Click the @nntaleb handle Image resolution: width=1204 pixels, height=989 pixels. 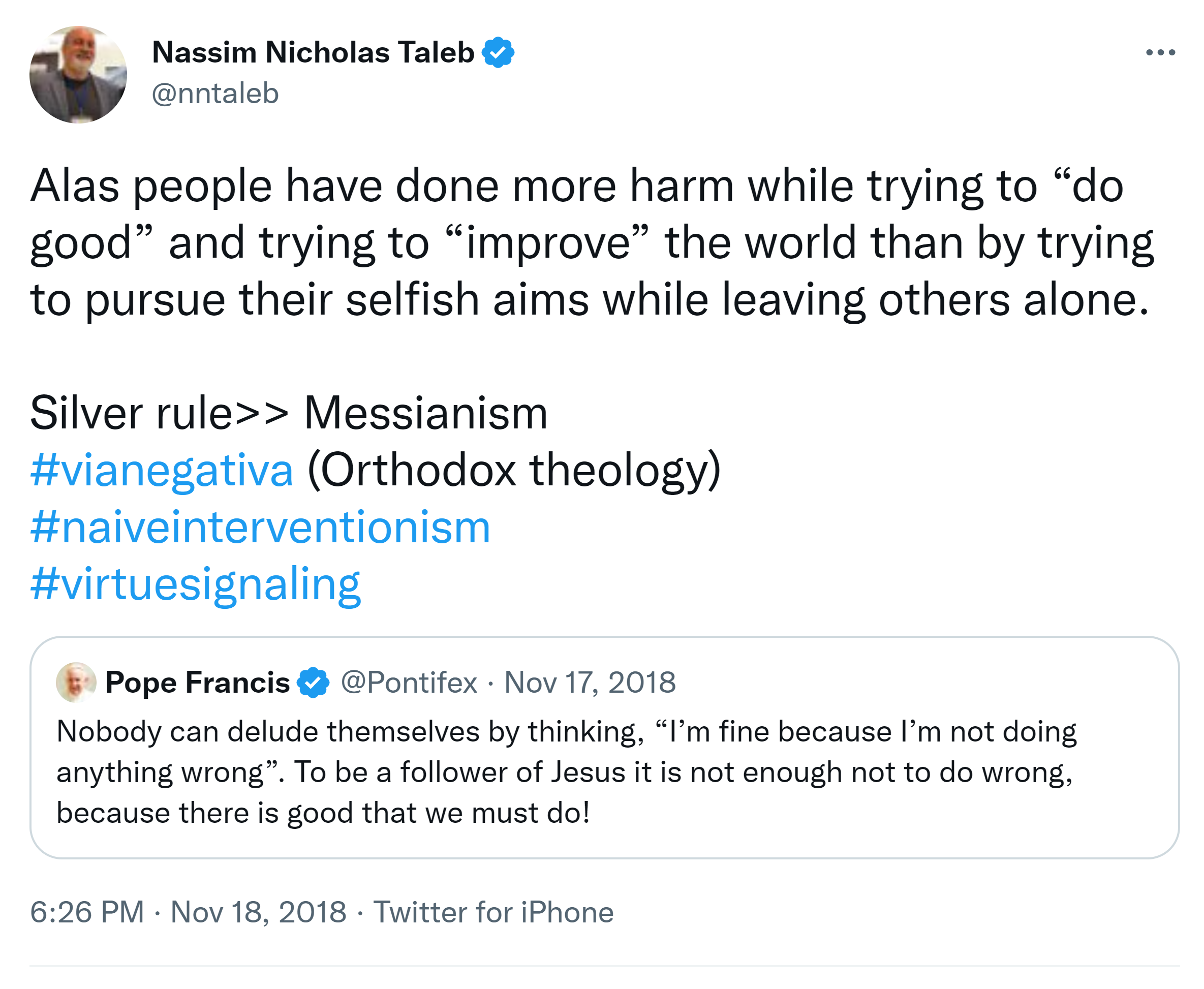[215, 94]
